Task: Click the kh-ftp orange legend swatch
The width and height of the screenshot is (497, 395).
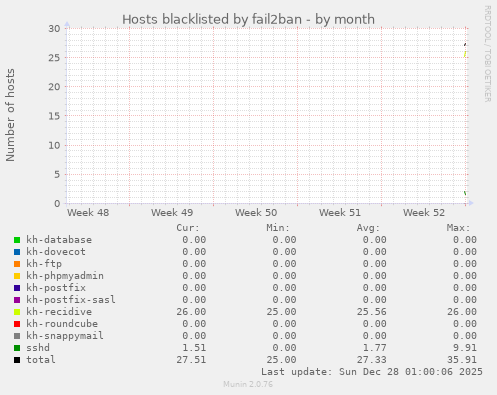Action: (x=17, y=264)
